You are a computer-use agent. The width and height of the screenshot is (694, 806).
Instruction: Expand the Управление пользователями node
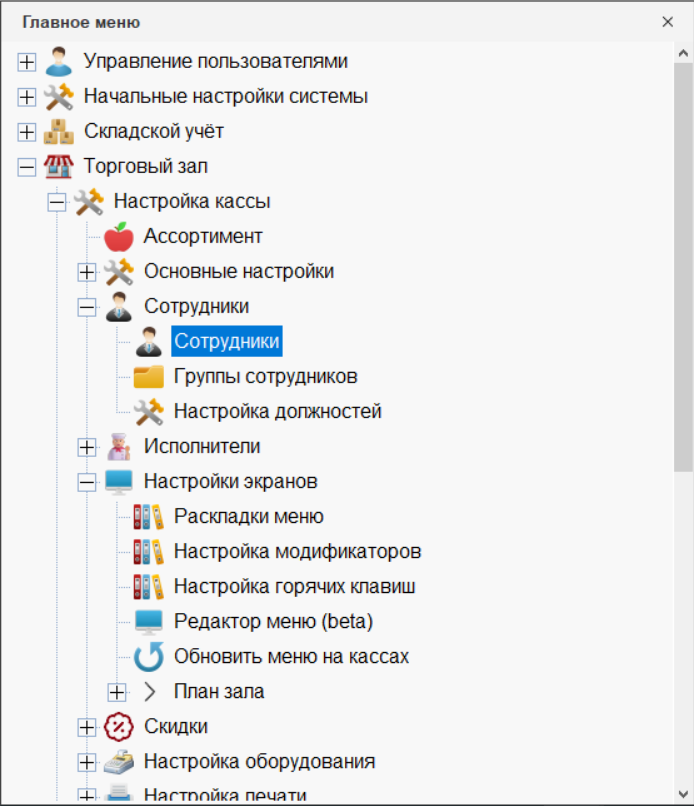(x=27, y=62)
